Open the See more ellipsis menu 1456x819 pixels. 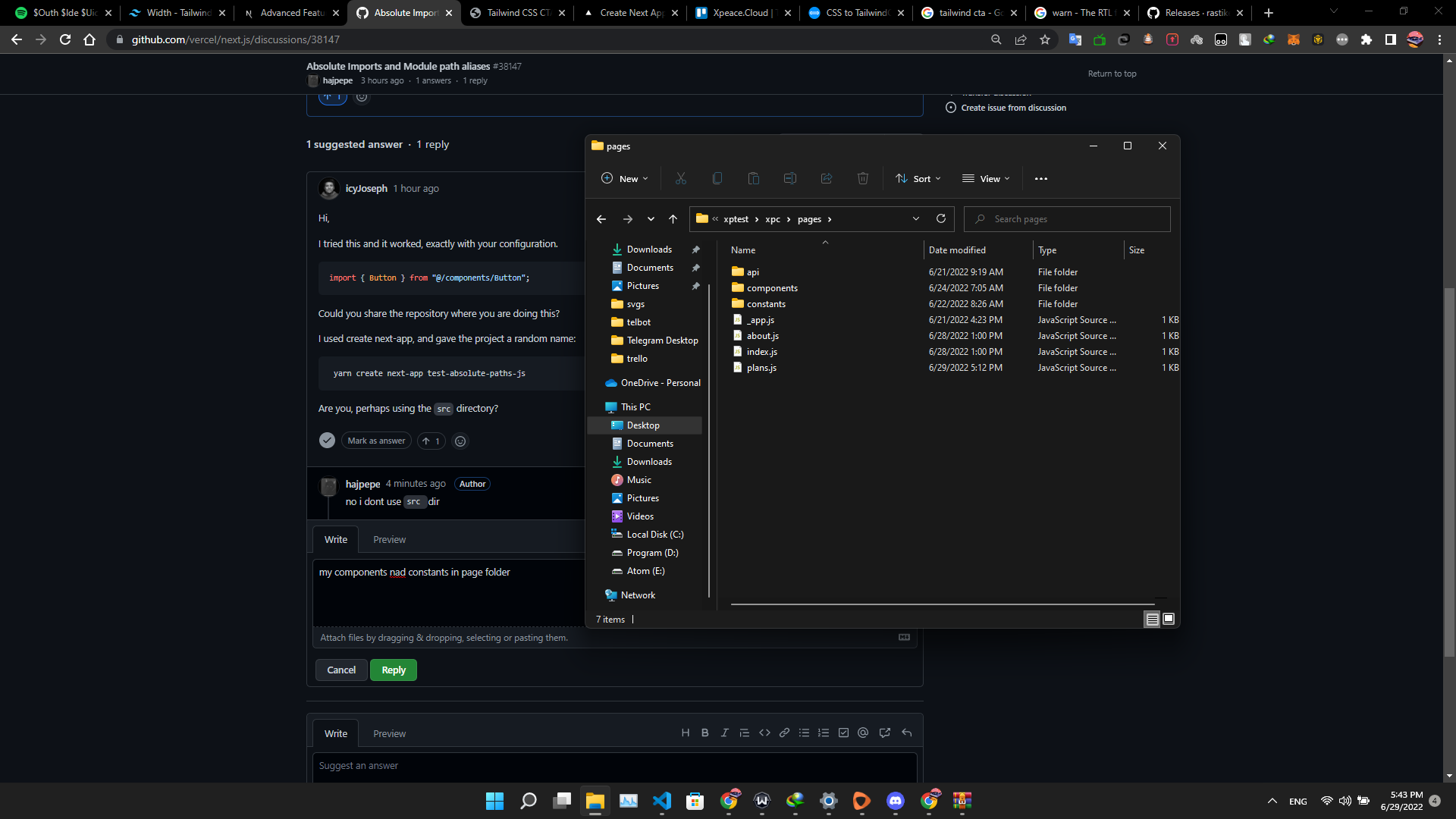pos(1040,178)
